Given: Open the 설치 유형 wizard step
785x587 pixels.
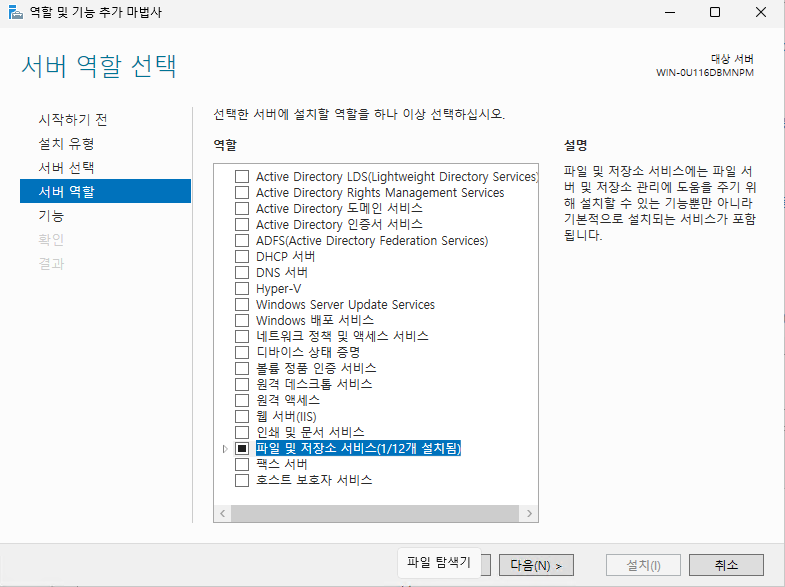Looking at the screenshot, I should point(67,144).
